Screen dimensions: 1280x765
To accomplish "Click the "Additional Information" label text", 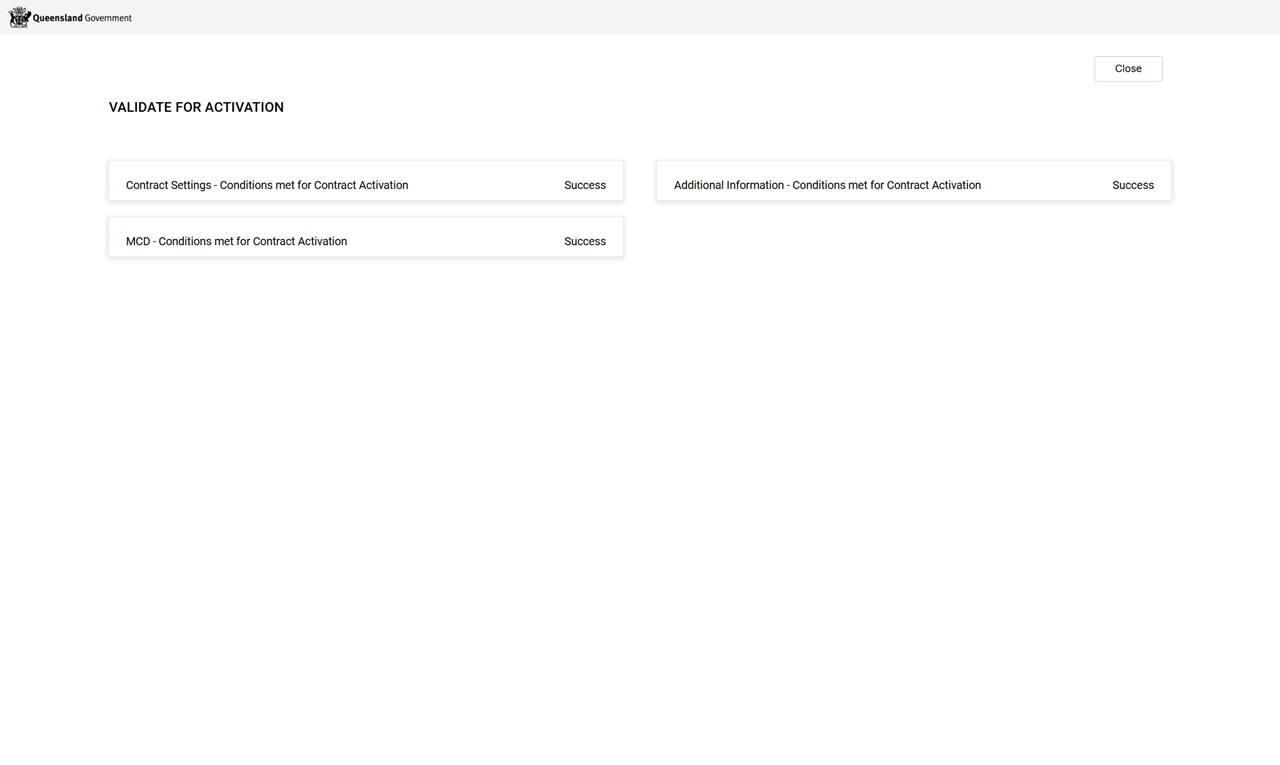I will coord(728,185).
